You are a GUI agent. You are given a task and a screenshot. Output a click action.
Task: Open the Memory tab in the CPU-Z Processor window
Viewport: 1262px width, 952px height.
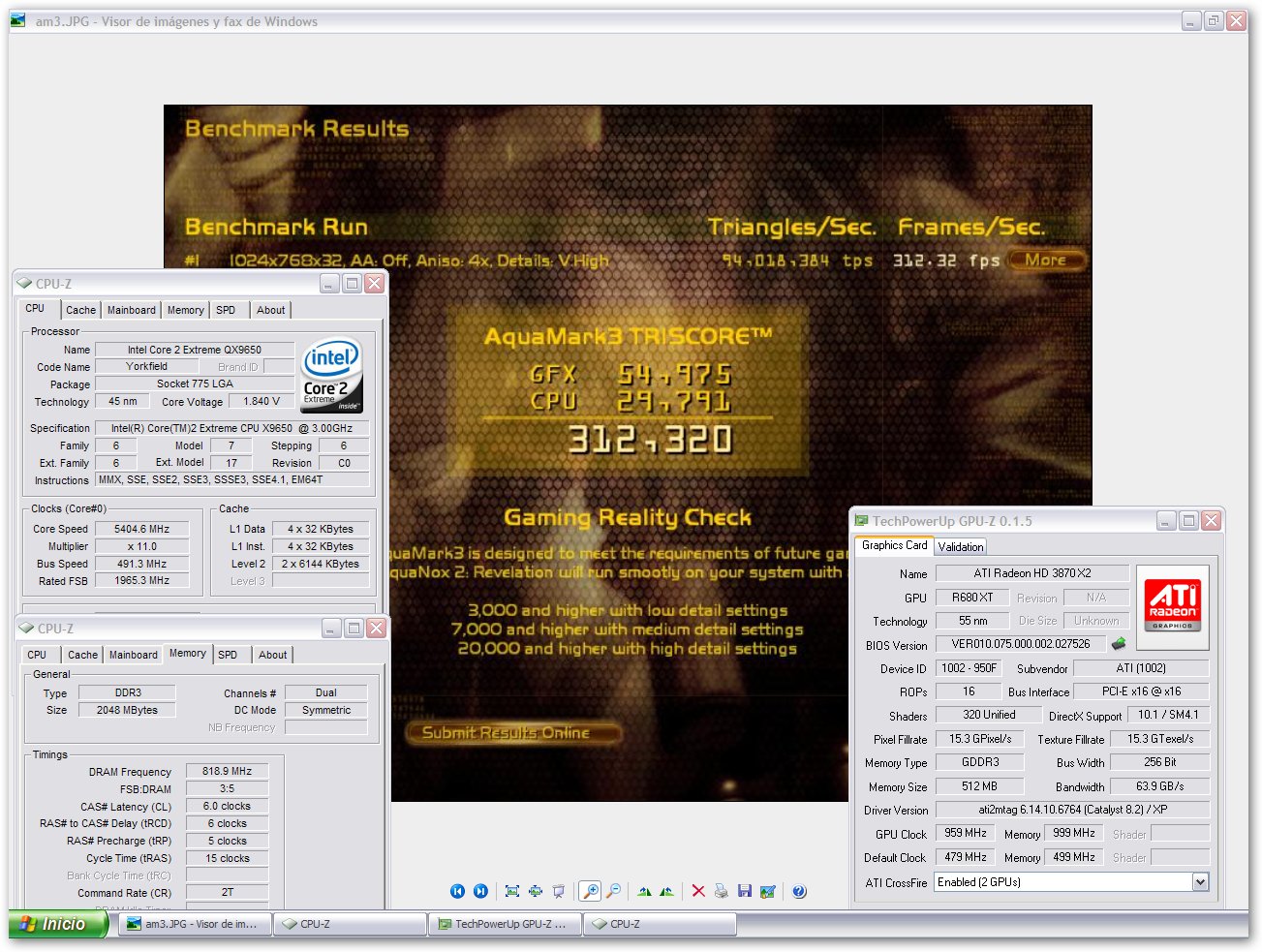[186, 310]
